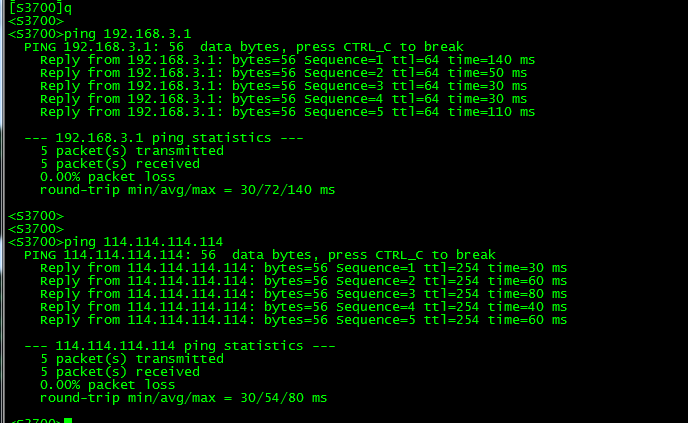Click the 'PING 192.168.3.1: 56 data bytes' line

[244, 47]
